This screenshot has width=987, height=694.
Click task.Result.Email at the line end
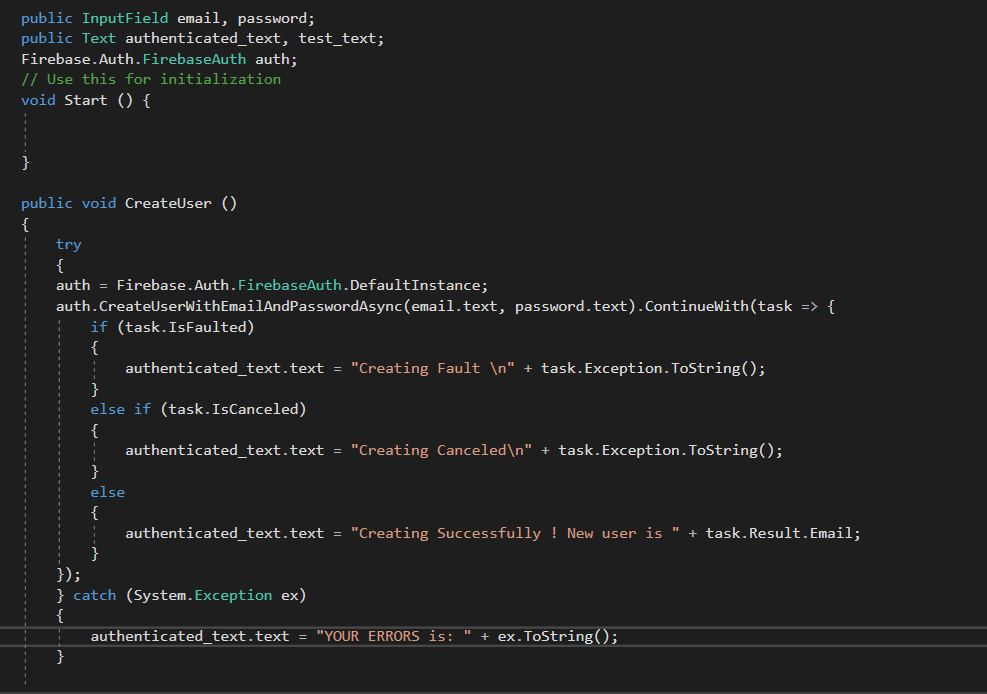click(783, 533)
